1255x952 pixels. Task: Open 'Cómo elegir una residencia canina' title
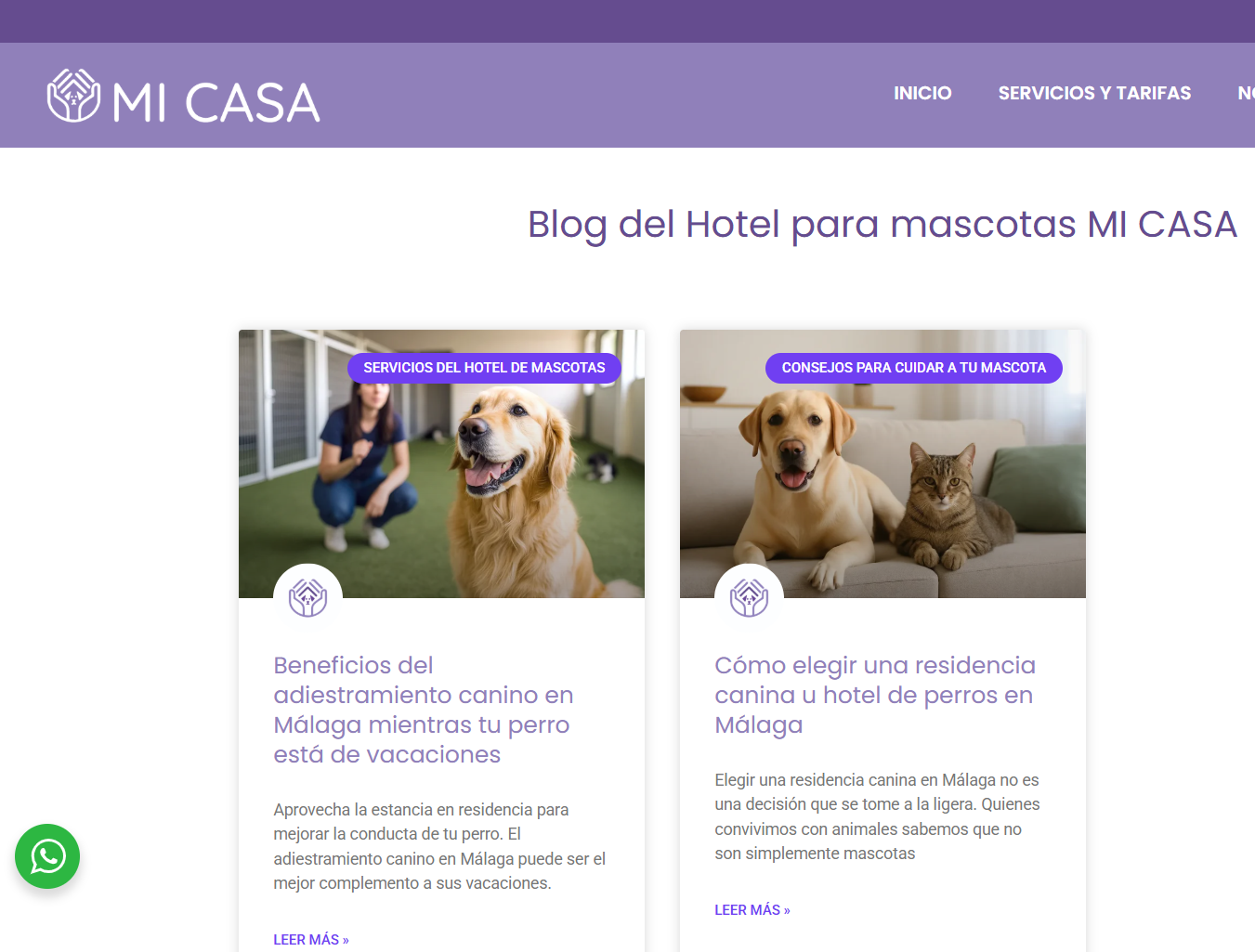click(875, 695)
